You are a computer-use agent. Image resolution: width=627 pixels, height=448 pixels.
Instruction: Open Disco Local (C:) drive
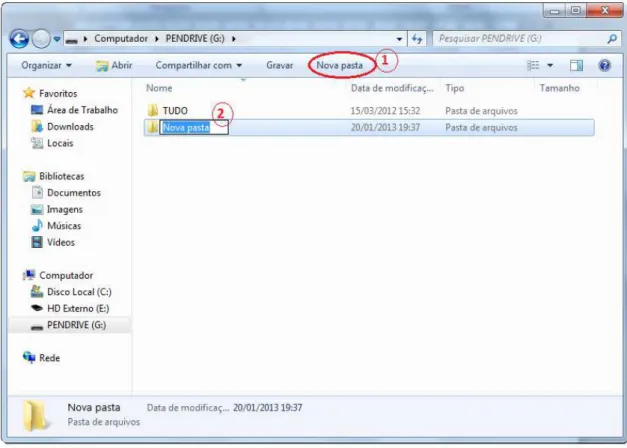point(79,292)
